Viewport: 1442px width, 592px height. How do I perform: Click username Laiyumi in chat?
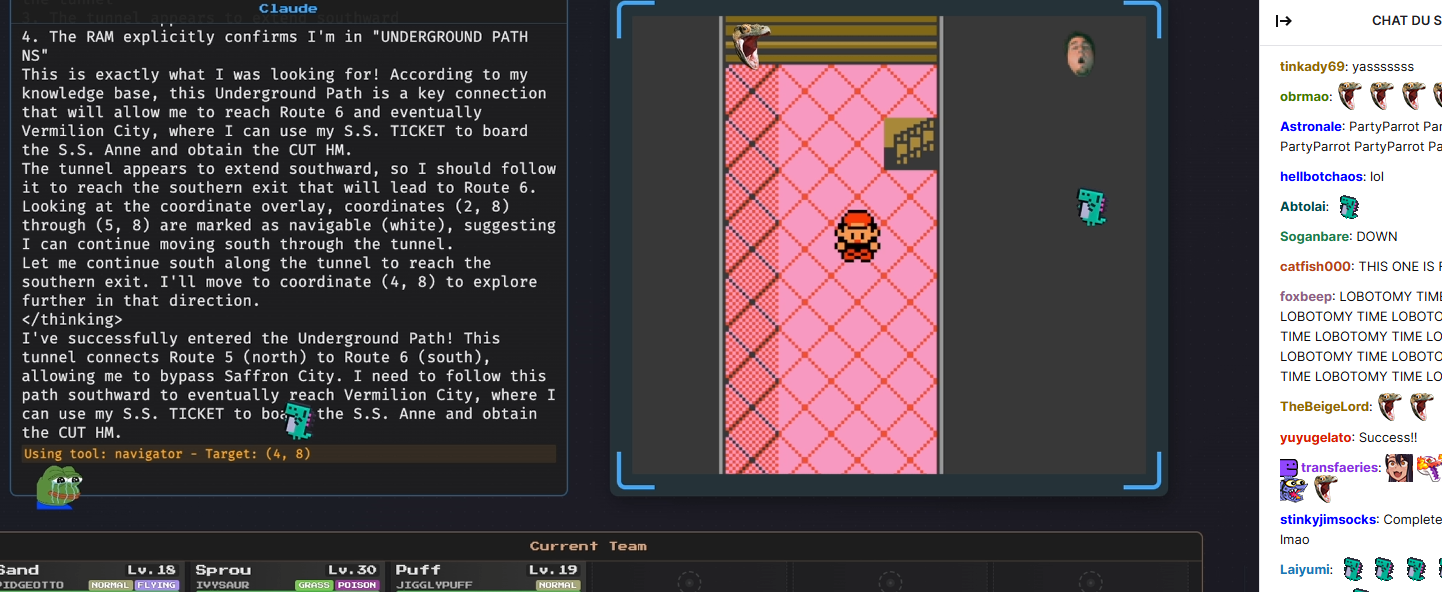click(x=1305, y=569)
